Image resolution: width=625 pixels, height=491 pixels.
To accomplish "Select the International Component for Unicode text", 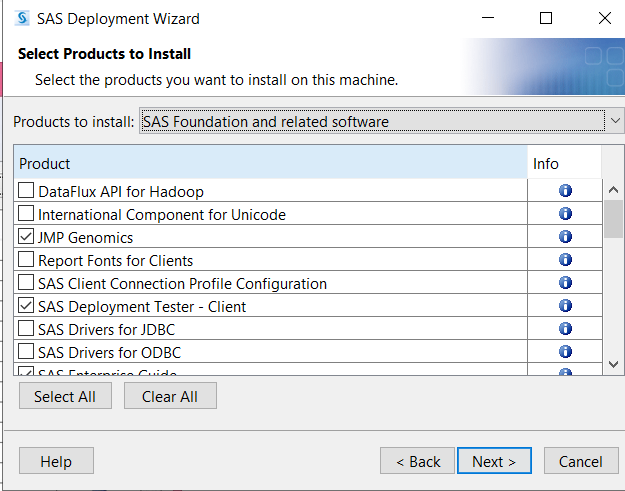I will [162, 215].
